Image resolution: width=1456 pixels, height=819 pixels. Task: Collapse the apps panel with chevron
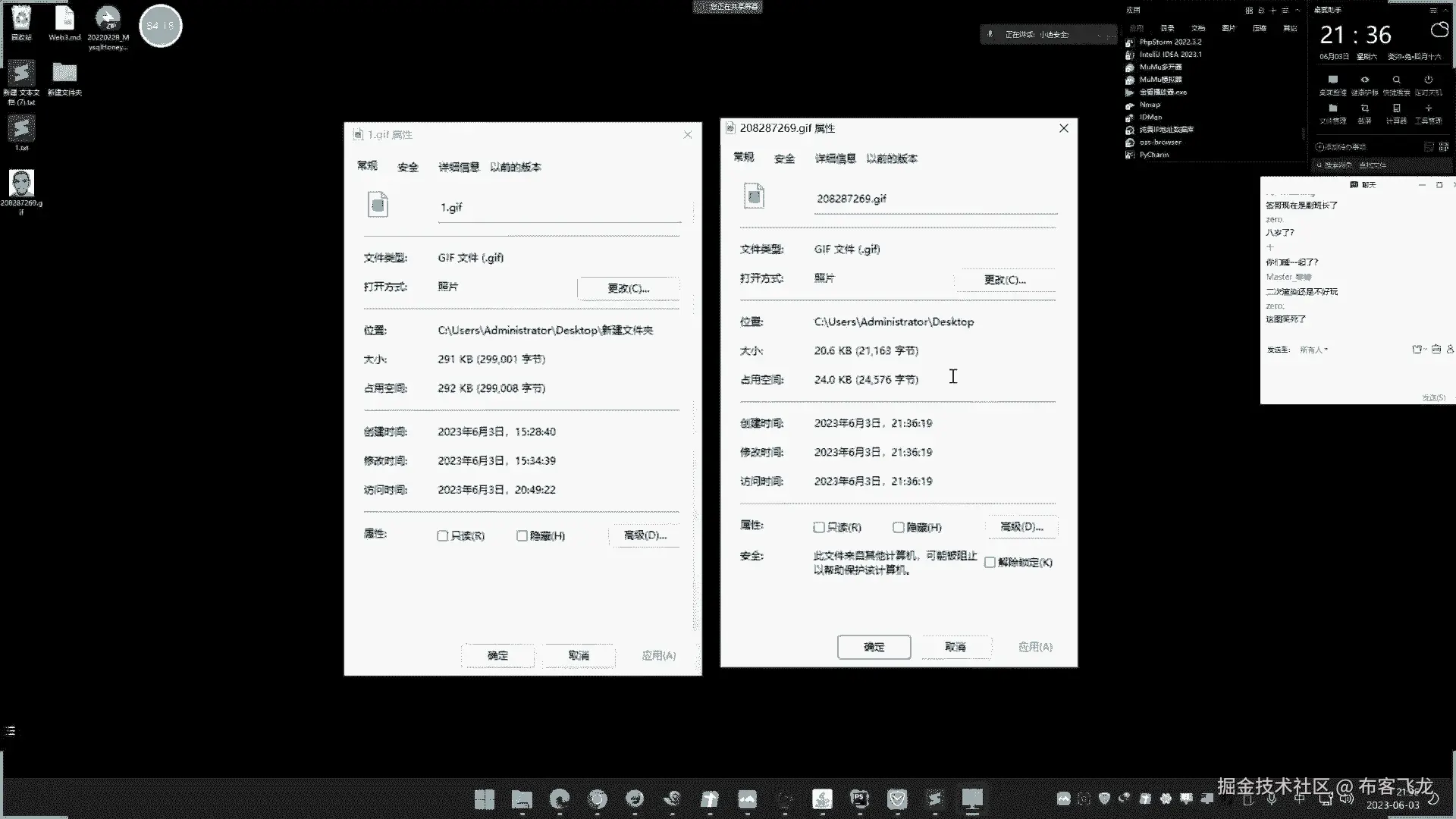click(1298, 10)
